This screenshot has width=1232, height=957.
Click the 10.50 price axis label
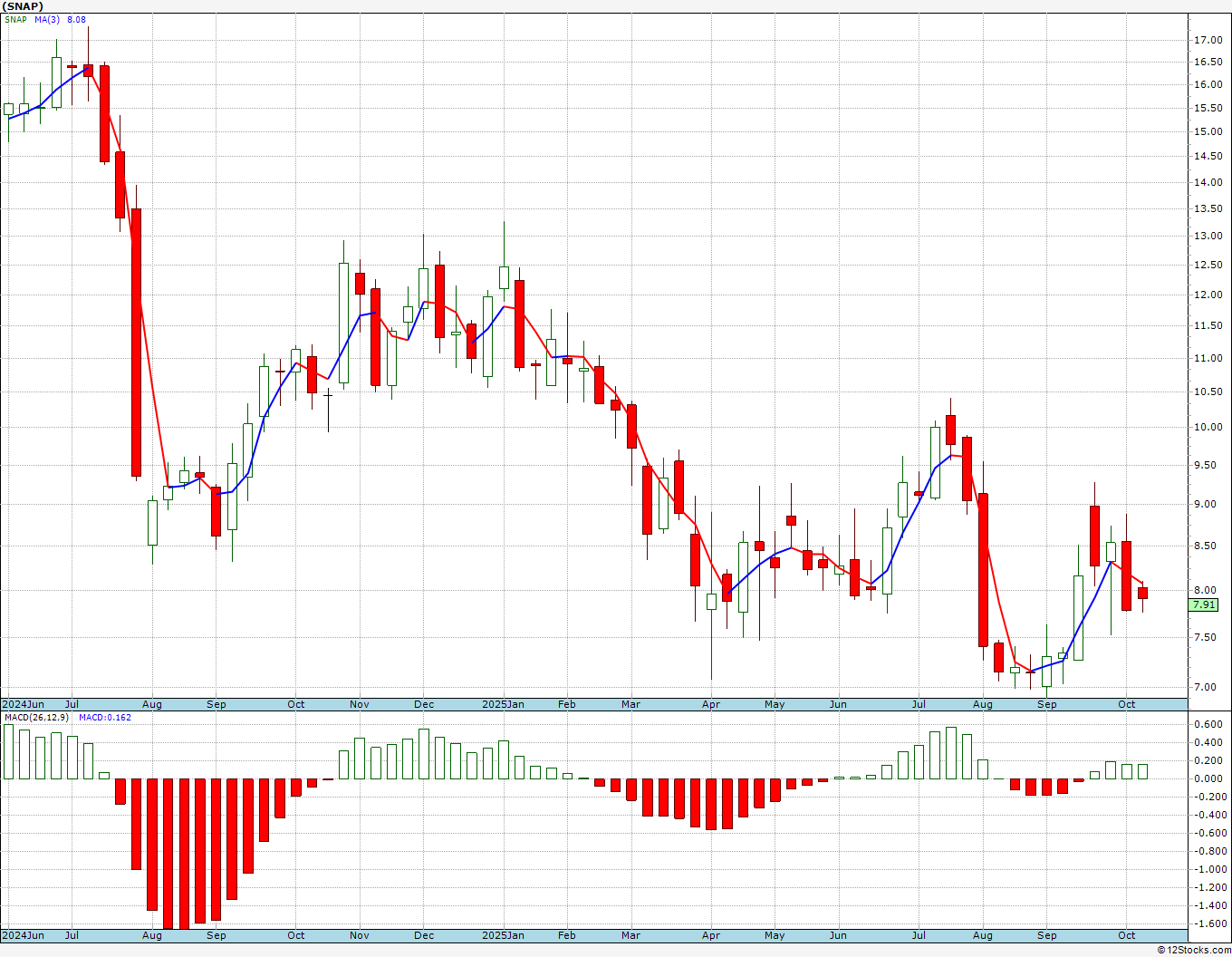tap(1208, 392)
